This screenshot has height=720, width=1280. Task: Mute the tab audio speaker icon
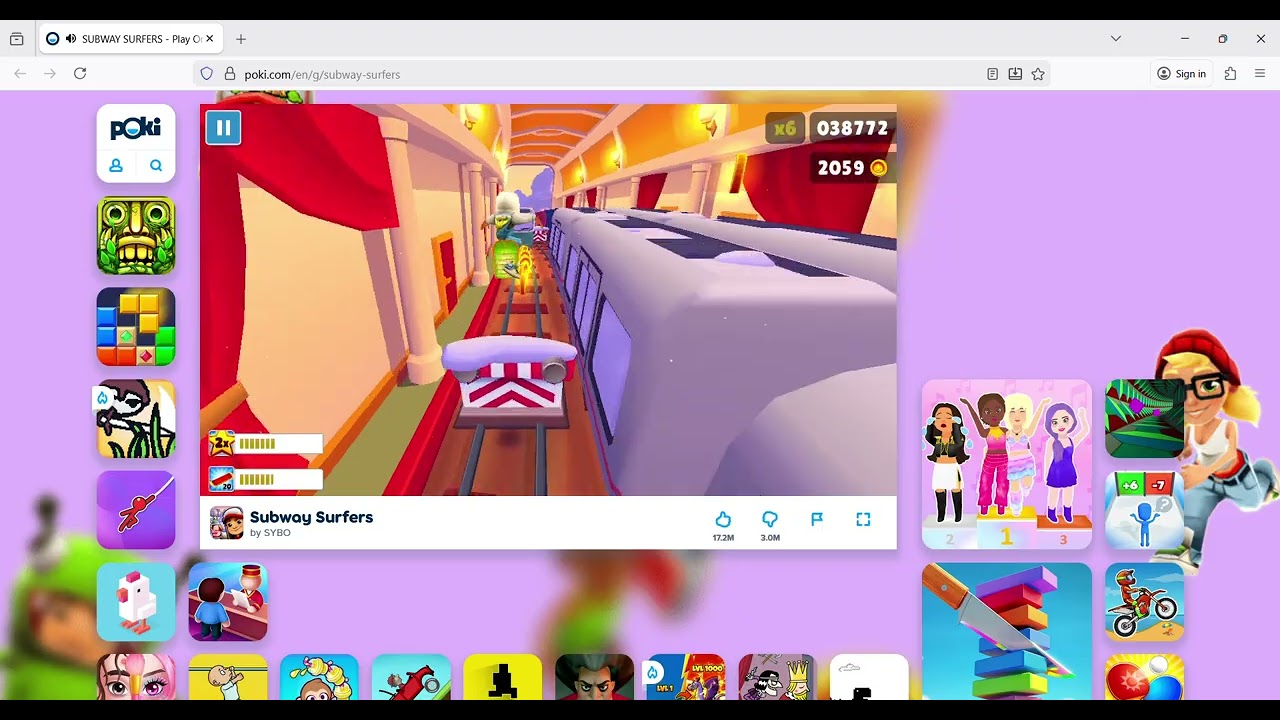[x=71, y=39]
